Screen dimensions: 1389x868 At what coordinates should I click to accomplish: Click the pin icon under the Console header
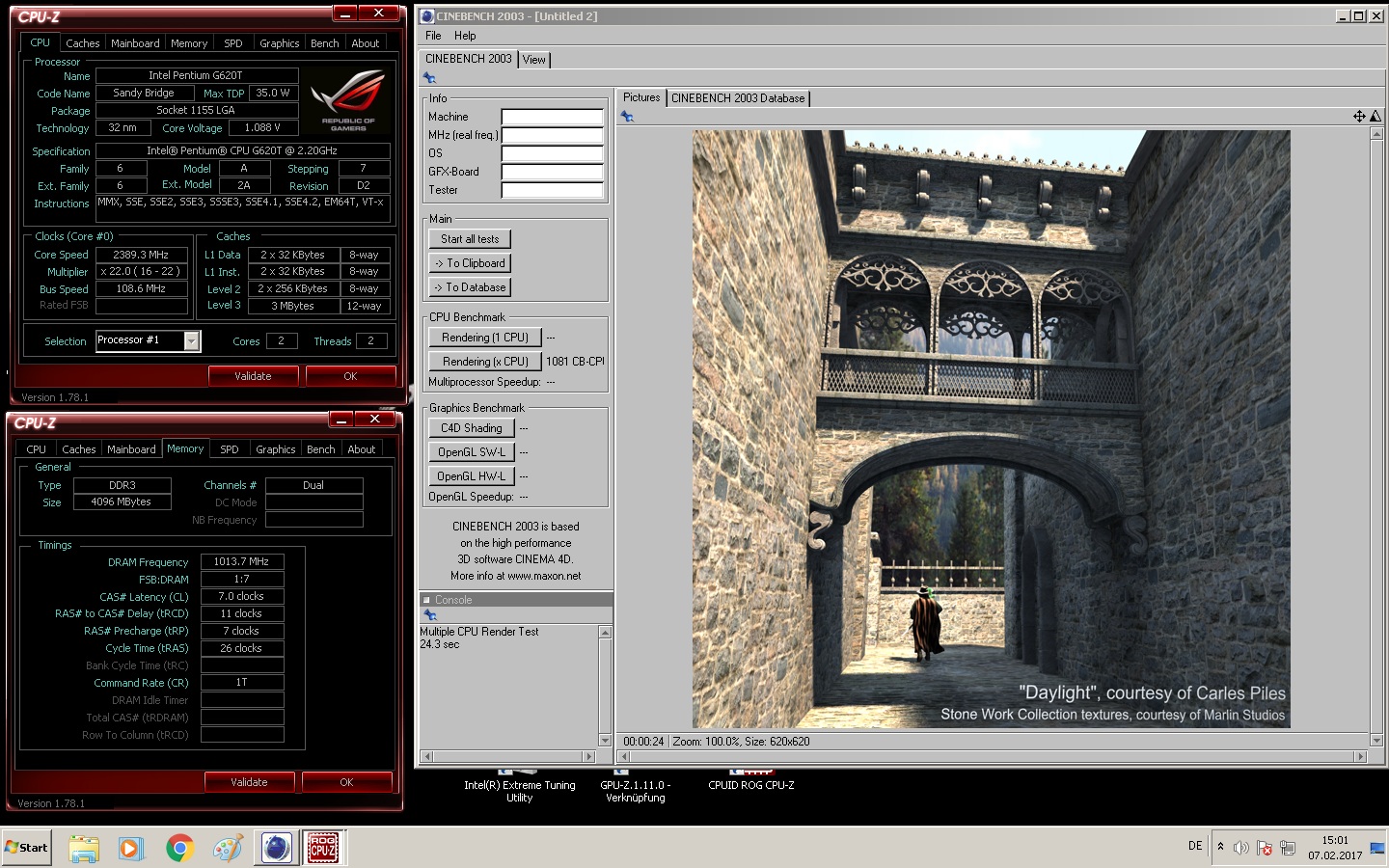point(429,614)
